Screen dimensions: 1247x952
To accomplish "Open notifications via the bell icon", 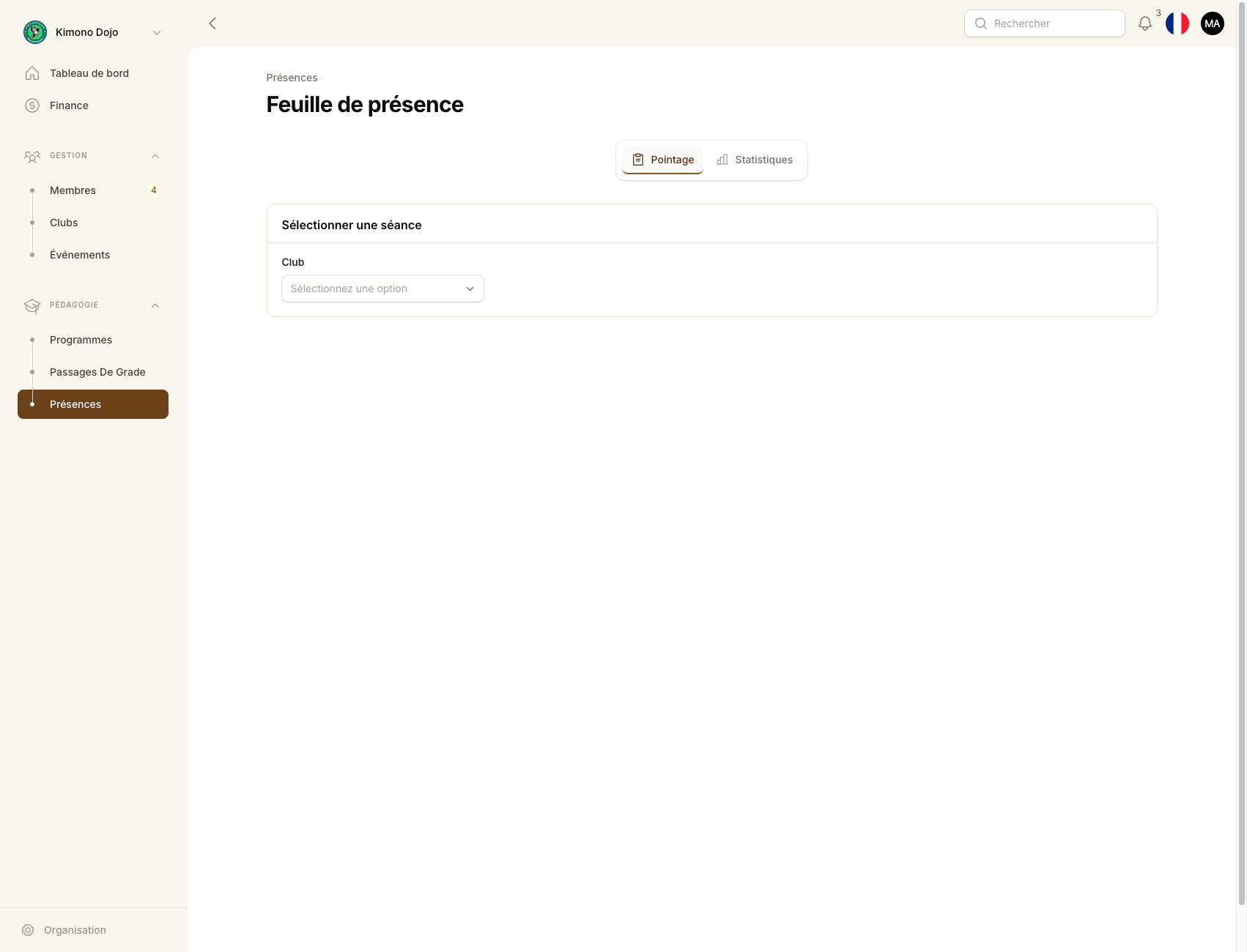I will 1144,23.
